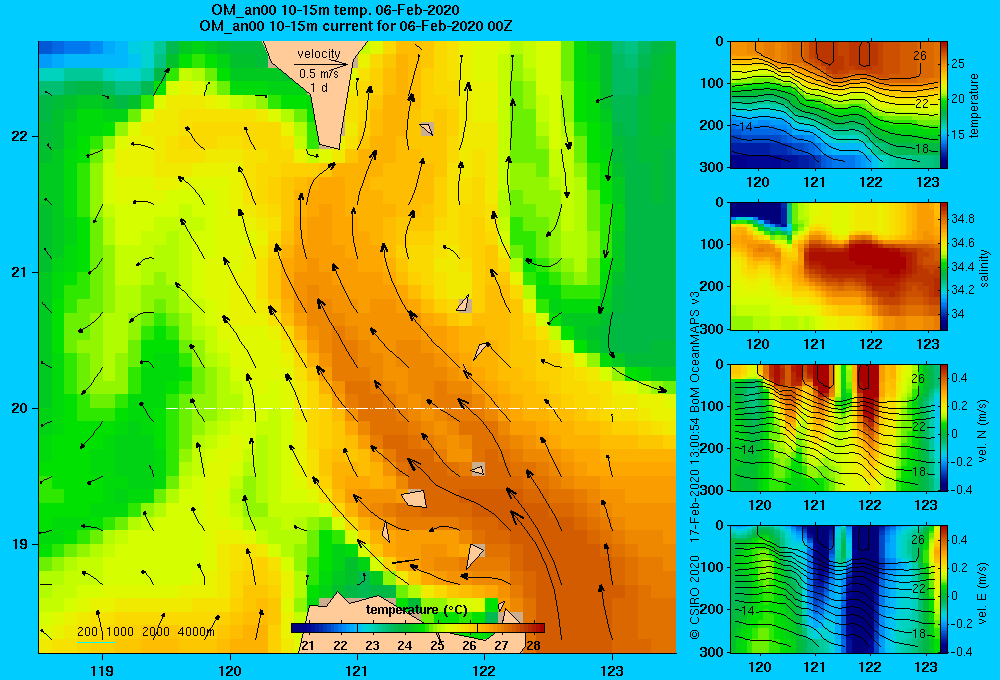Click depth tick 300 on salinity panel
Screen dimensions: 1000x680
click(713, 329)
